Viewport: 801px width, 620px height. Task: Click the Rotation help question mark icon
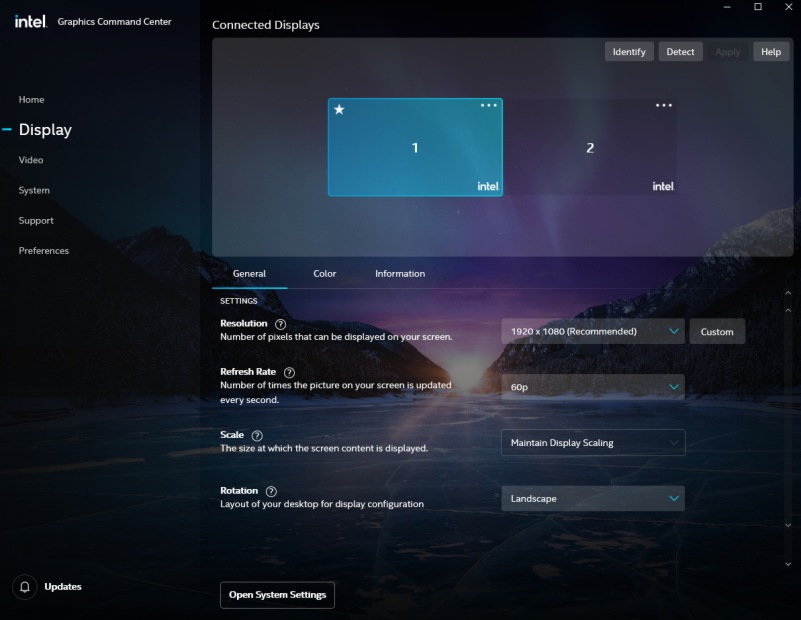(271, 491)
